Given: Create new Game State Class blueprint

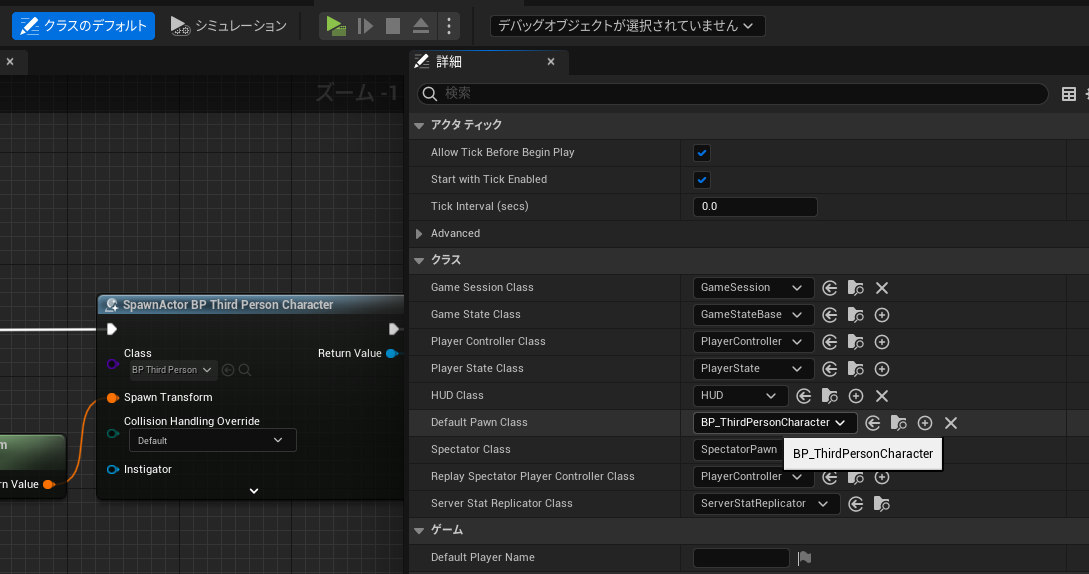Looking at the screenshot, I should tap(882, 315).
